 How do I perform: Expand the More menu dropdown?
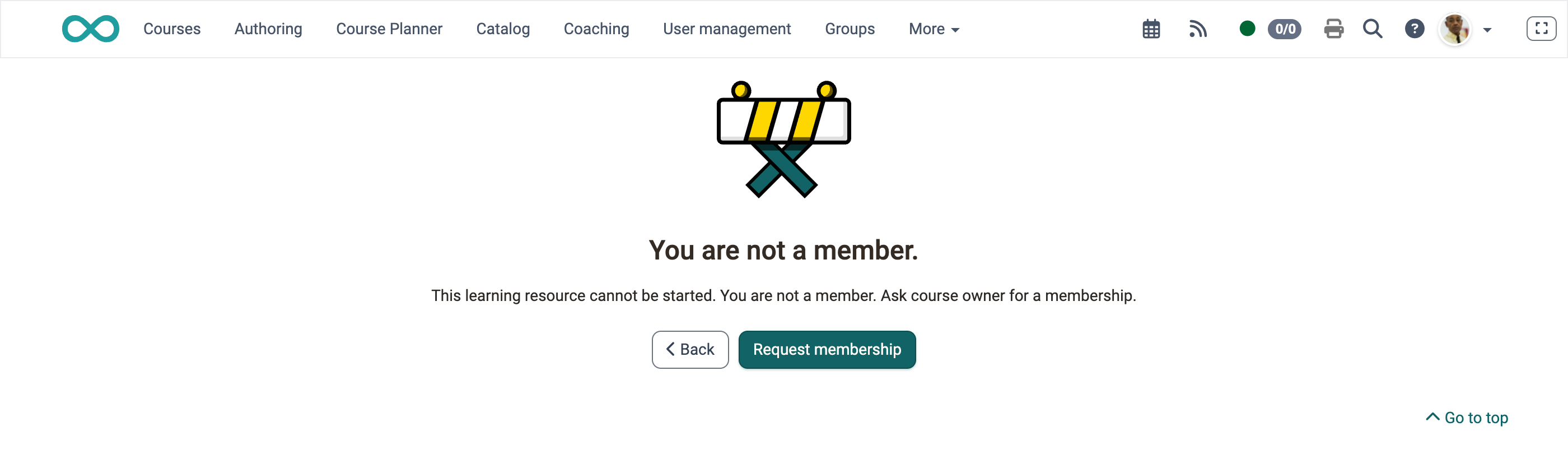[x=934, y=29]
